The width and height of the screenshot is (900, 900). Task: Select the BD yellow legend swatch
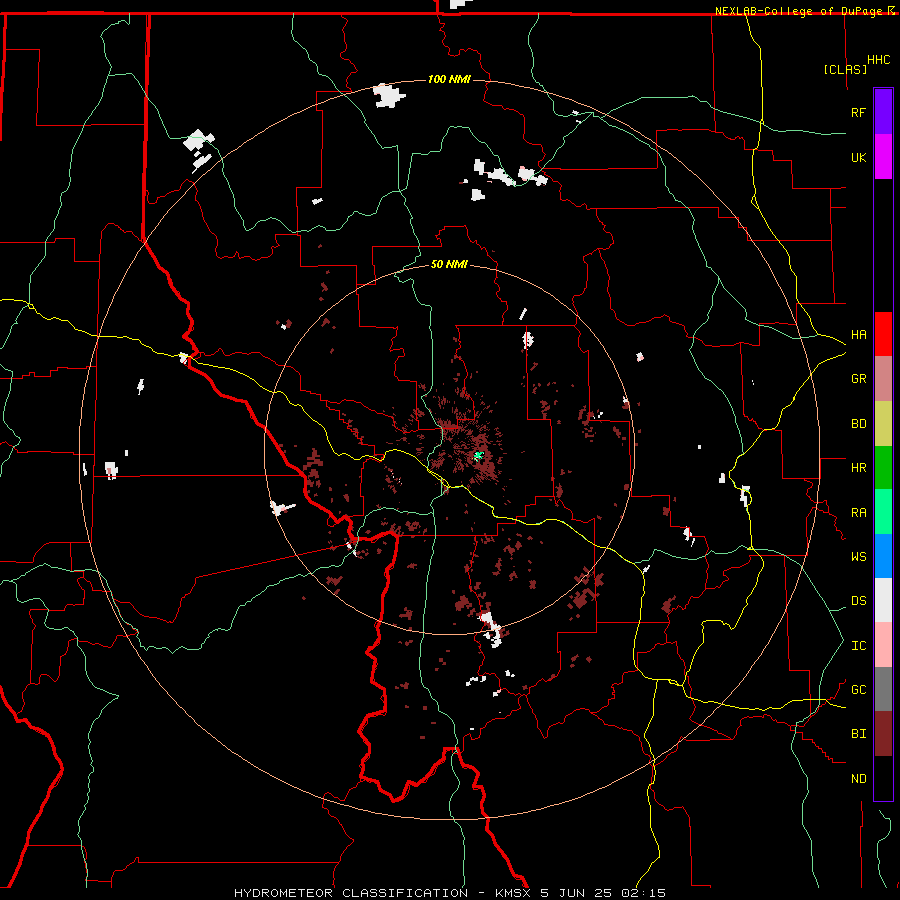pyautogui.click(x=883, y=424)
